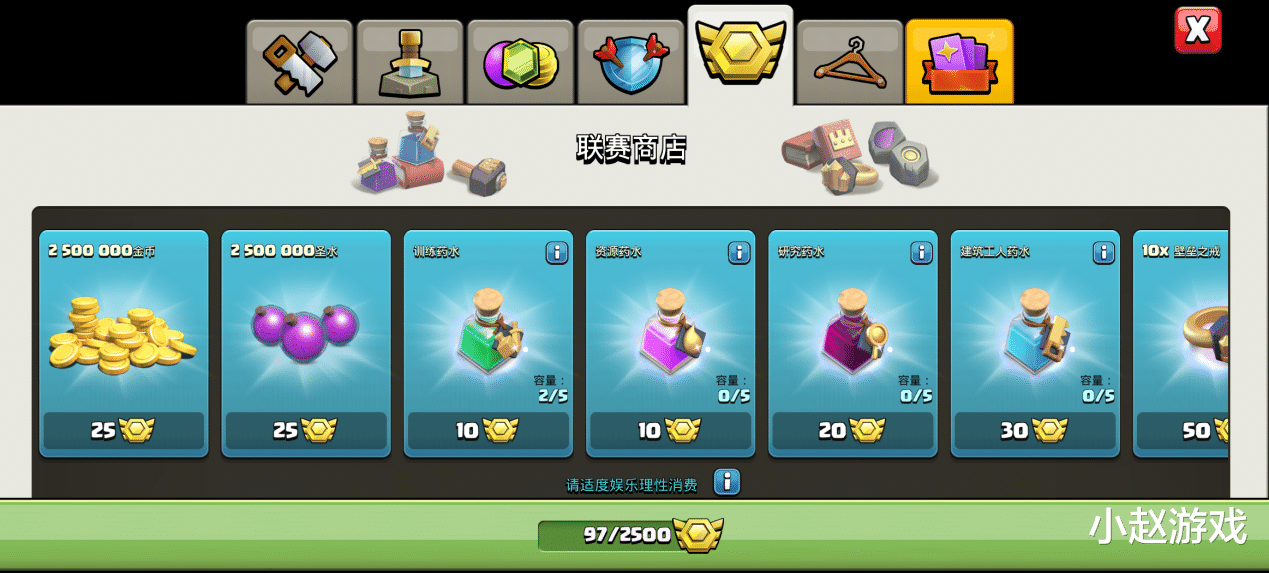
Task: Show info for the pink resource potion
Action: tap(739, 253)
